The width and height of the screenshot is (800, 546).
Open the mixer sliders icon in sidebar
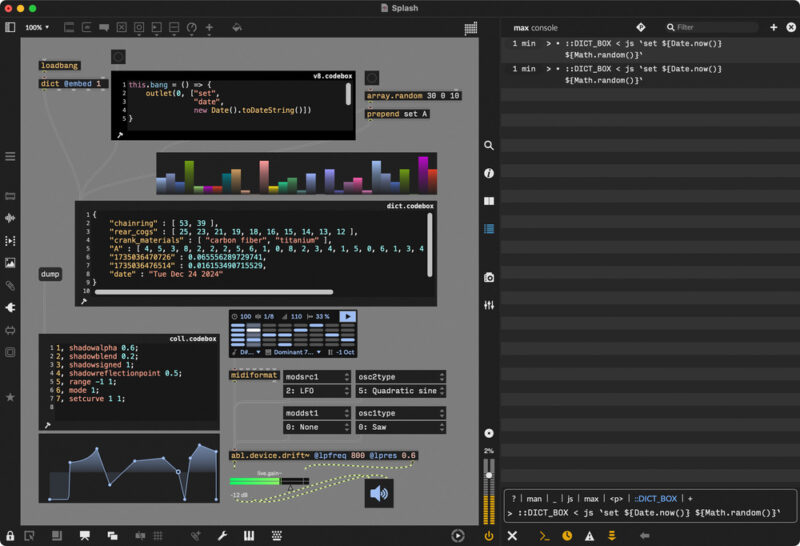(x=489, y=305)
